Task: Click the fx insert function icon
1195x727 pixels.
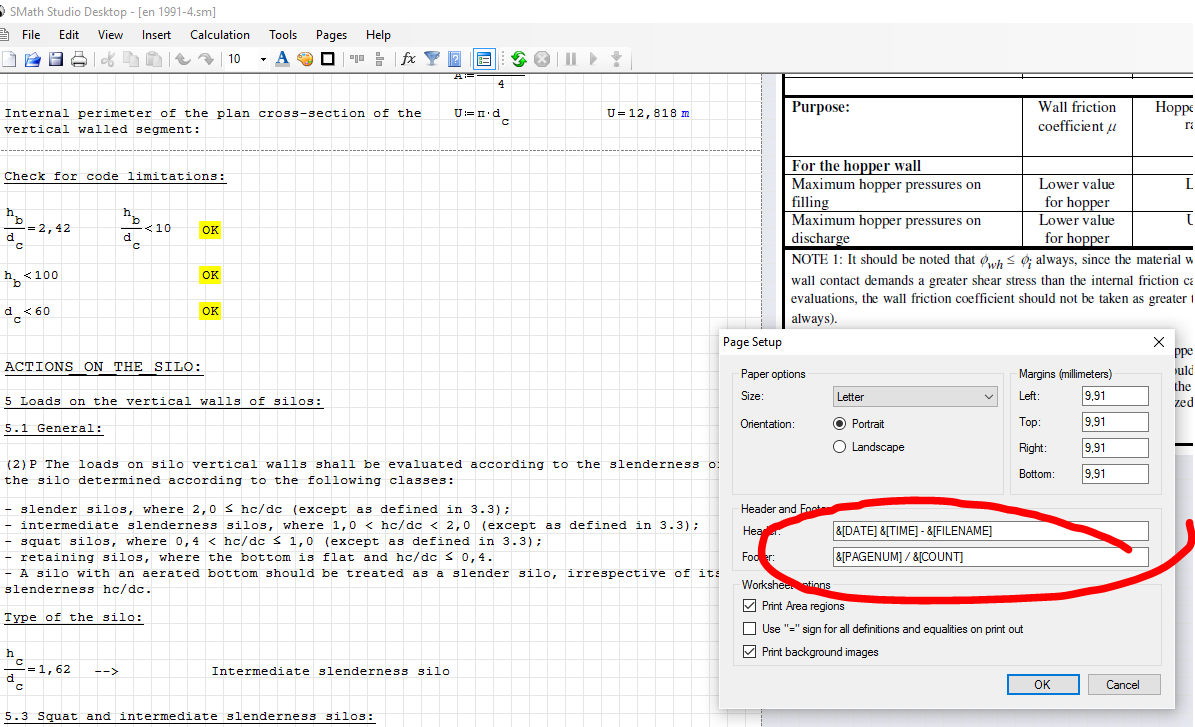Action: pyautogui.click(x=408, y=59)
